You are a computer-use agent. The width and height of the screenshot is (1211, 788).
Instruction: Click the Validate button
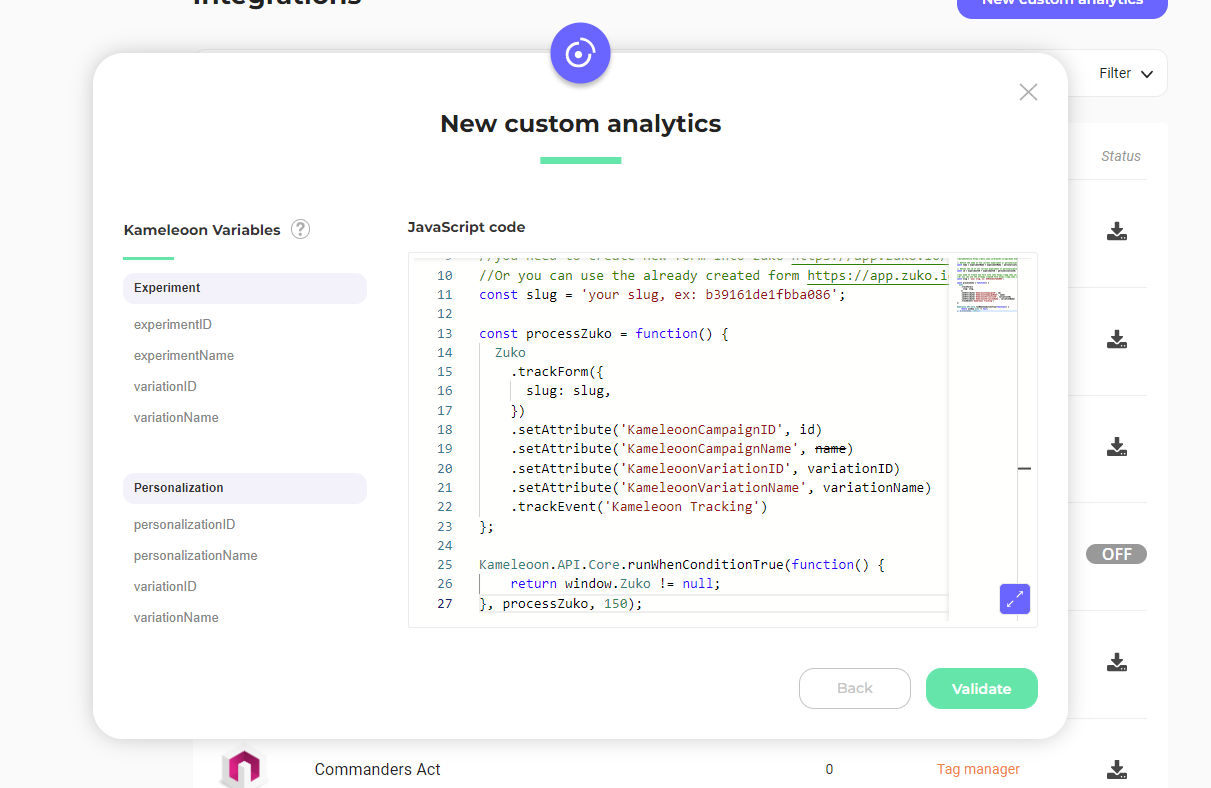(x=981, y=688)
